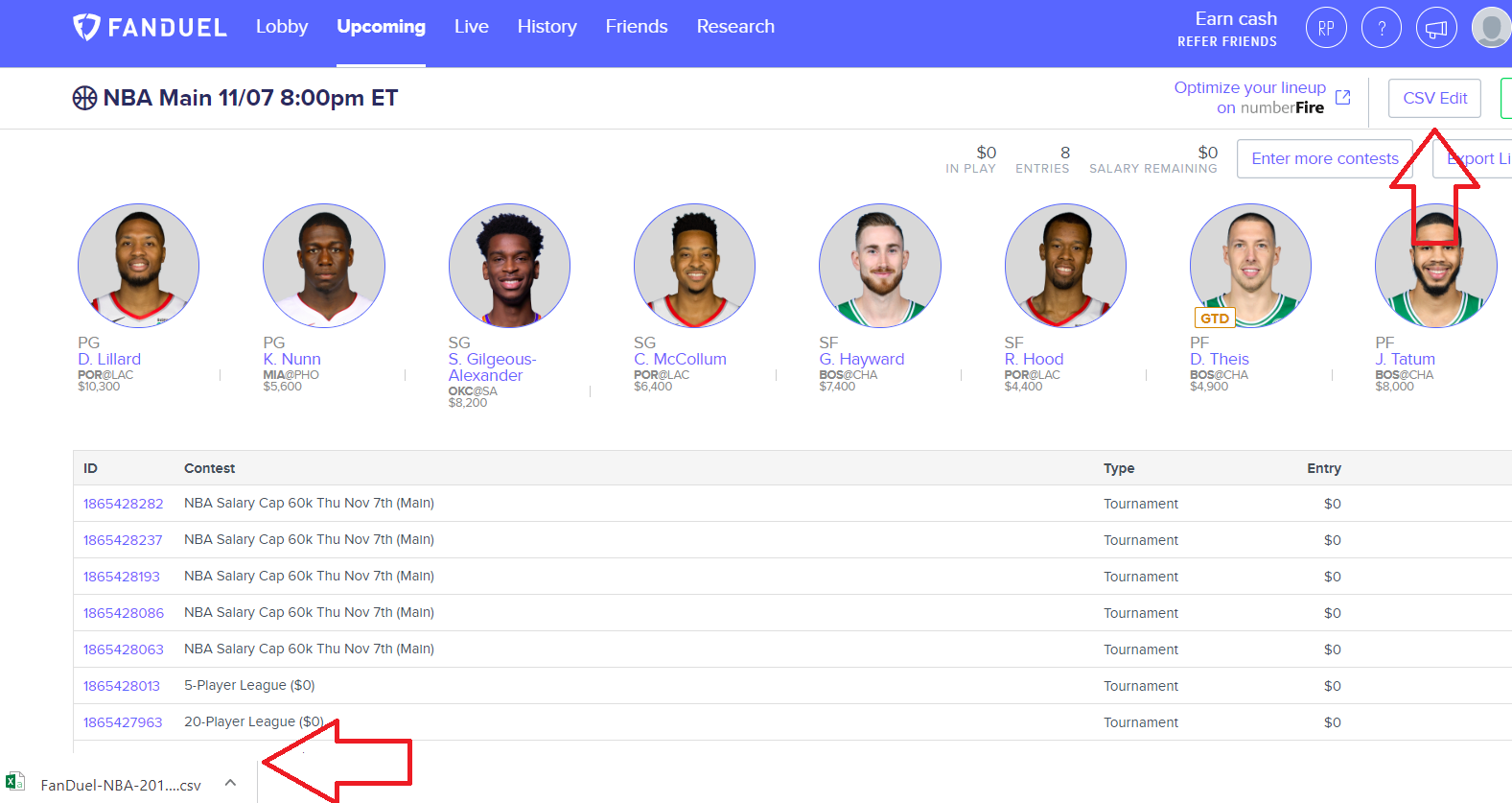Image resolution: width=1512 pixels, height=803 pixels.
Task: Open the Research tab
Action: (x=735, y=27)
